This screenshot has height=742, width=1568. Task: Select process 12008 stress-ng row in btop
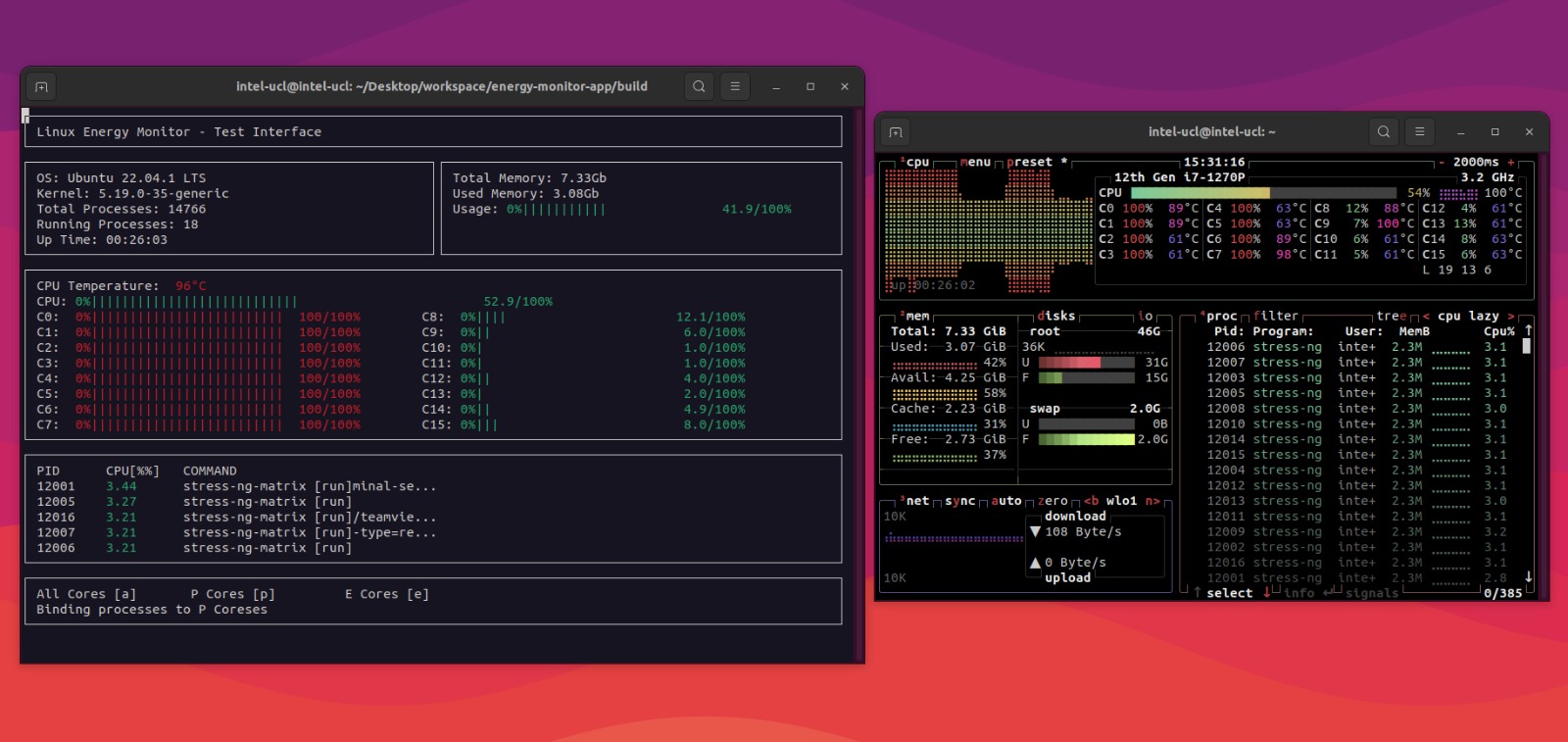tap(1357, 409)
